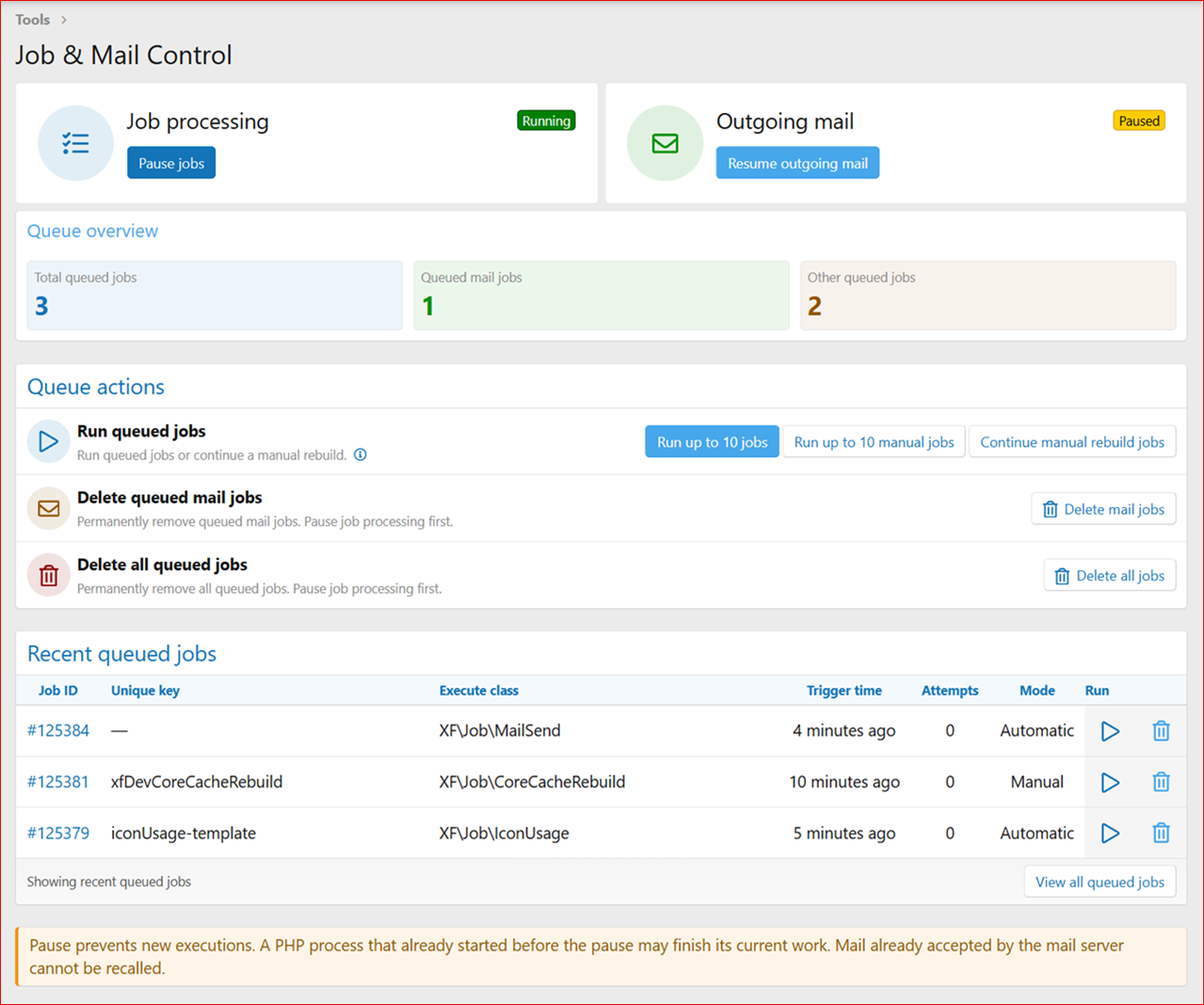Click XF\Job\IconUsage execute class
Screen dimensions: 1204x1005
click(x=504, y=833)
